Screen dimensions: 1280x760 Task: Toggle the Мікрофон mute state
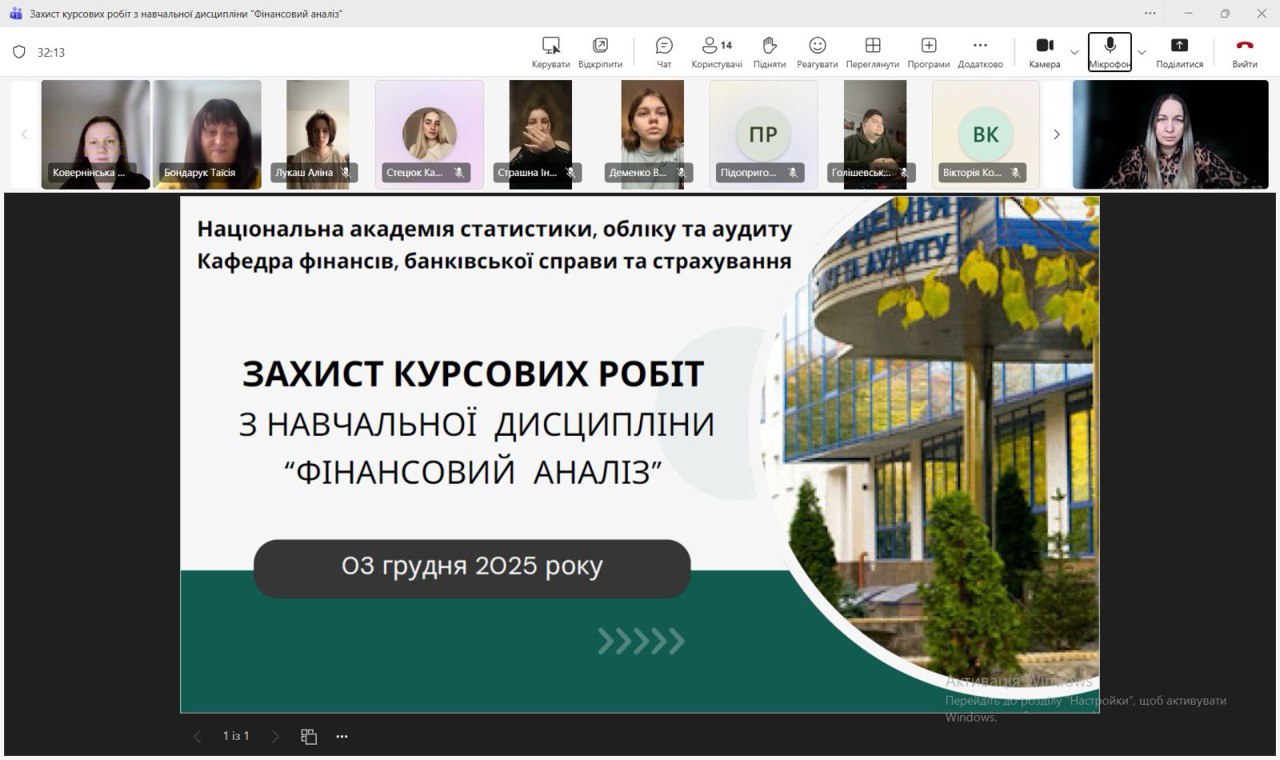[x=1109, y=51]
